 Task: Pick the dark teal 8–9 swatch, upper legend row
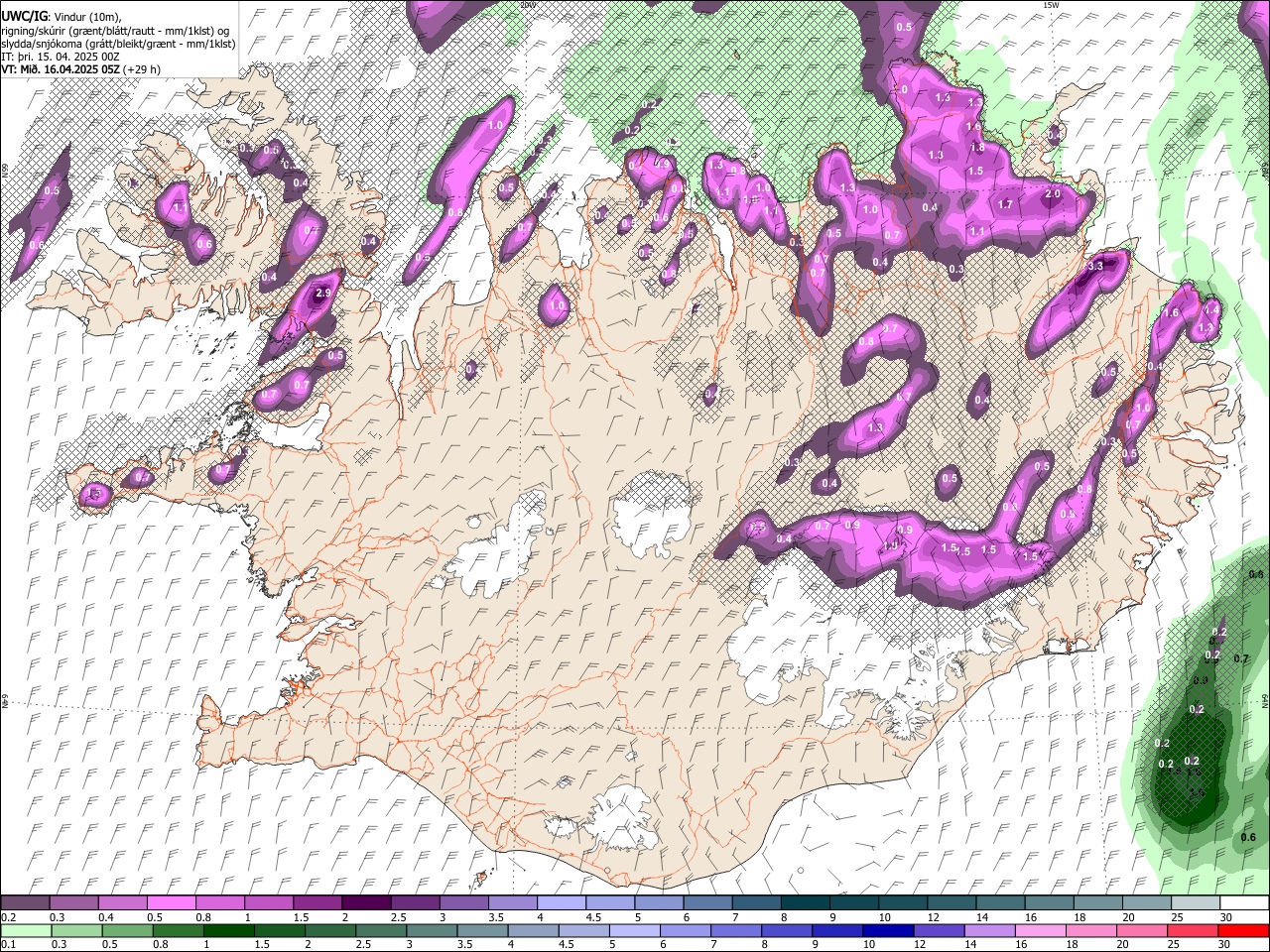[806, 903]
